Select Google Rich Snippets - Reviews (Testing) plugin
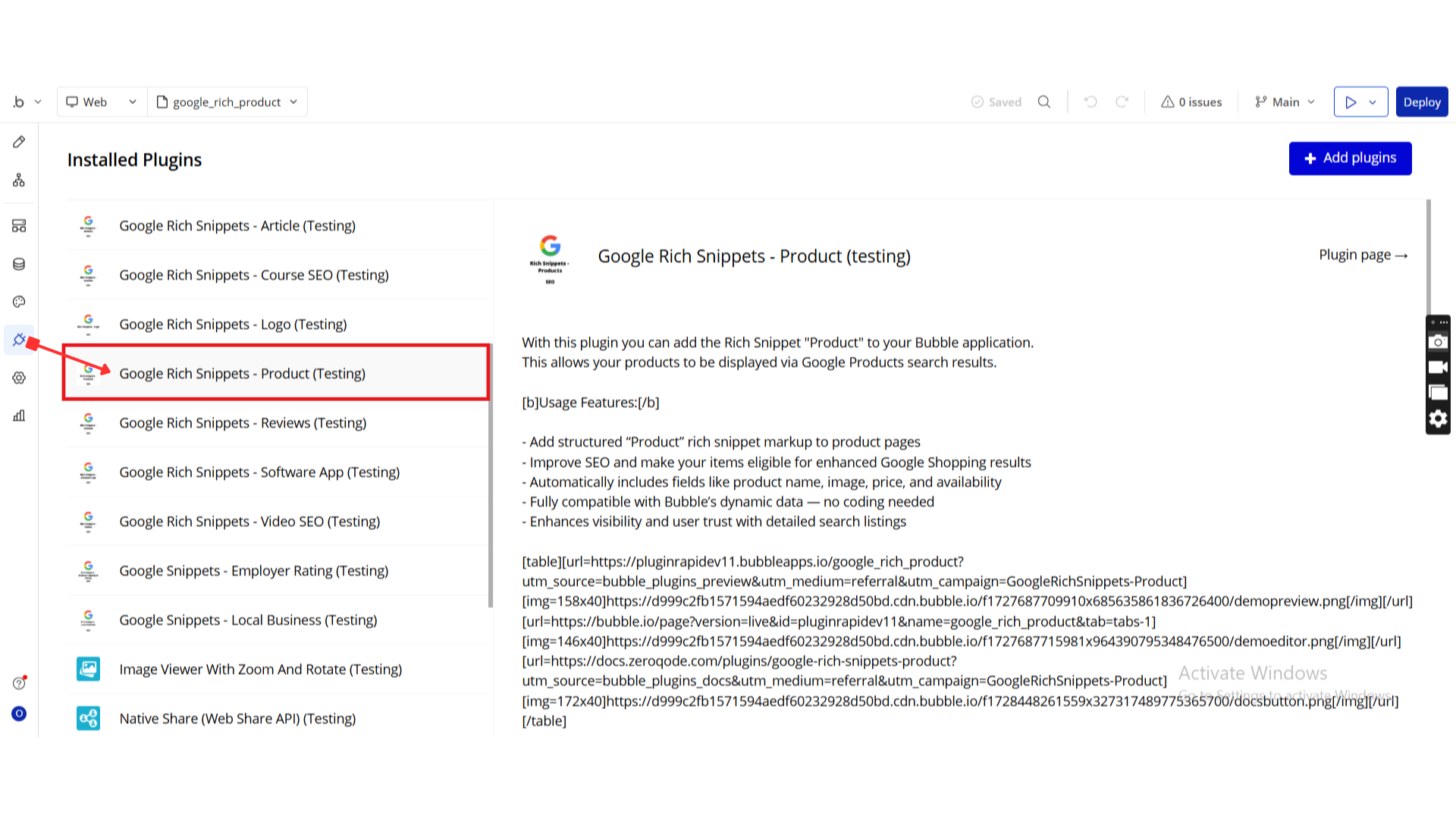 pyautogui.click(x=243, y=423)
